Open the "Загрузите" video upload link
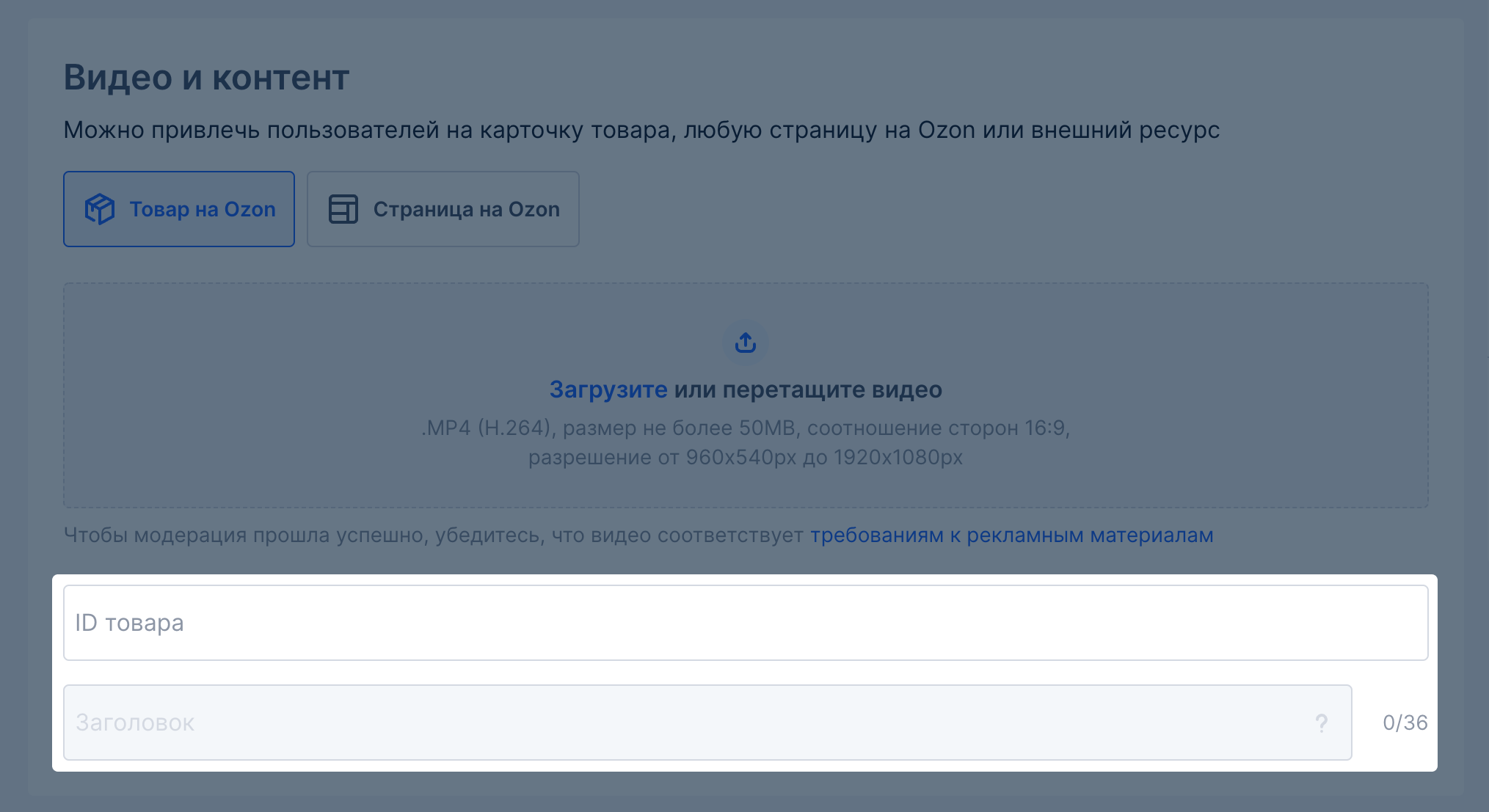Image resolution: width=1489 pixels, height=812 pixels. click(608, 389)
